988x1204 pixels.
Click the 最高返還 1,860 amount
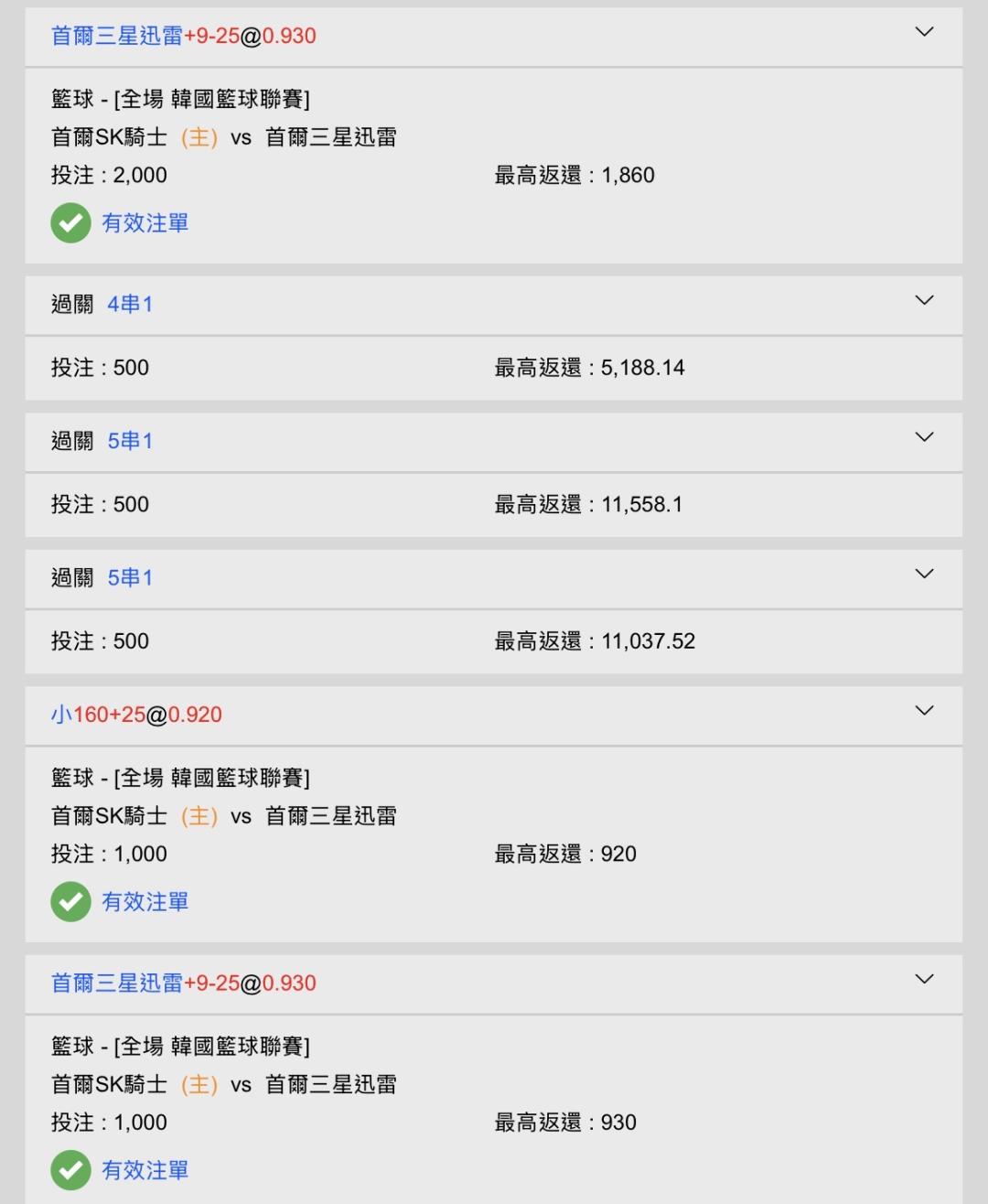(x=628, y=176)
